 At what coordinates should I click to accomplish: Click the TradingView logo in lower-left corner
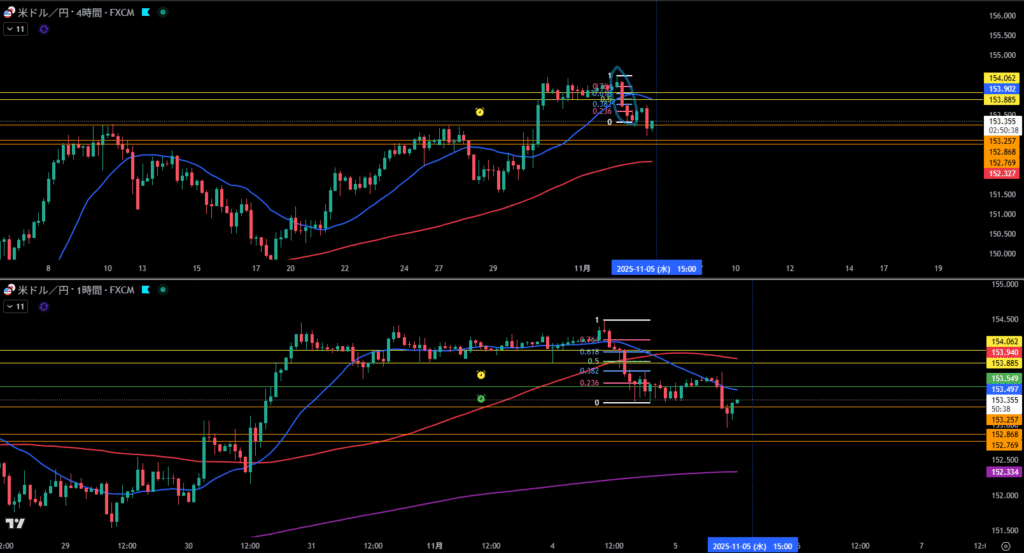[x=16, y=523]
